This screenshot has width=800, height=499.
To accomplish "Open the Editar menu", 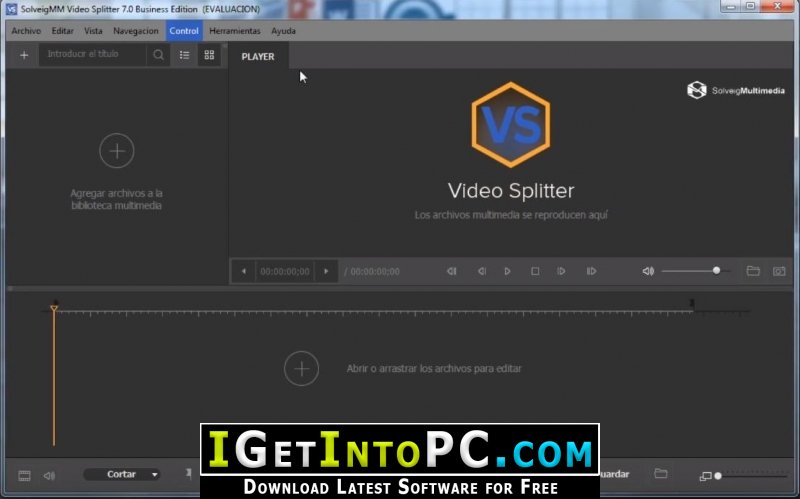I will [x=62, y=31].
